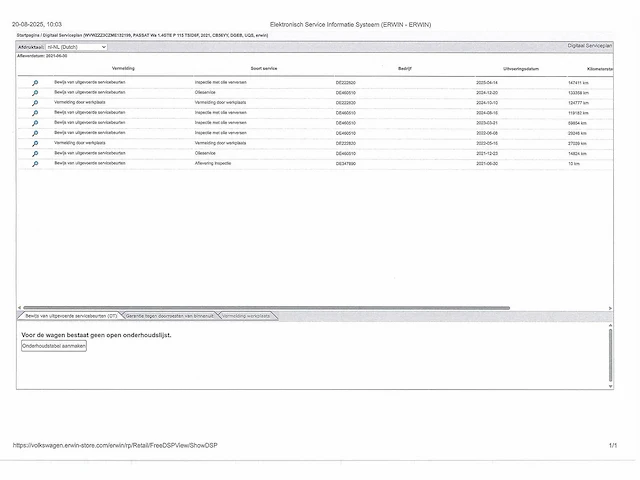Viewport: 640px width, 480px height.
Task: Open details magnifier for the 2024-10-10 entry
Action: pyautogui.click(x=35, y=103)
